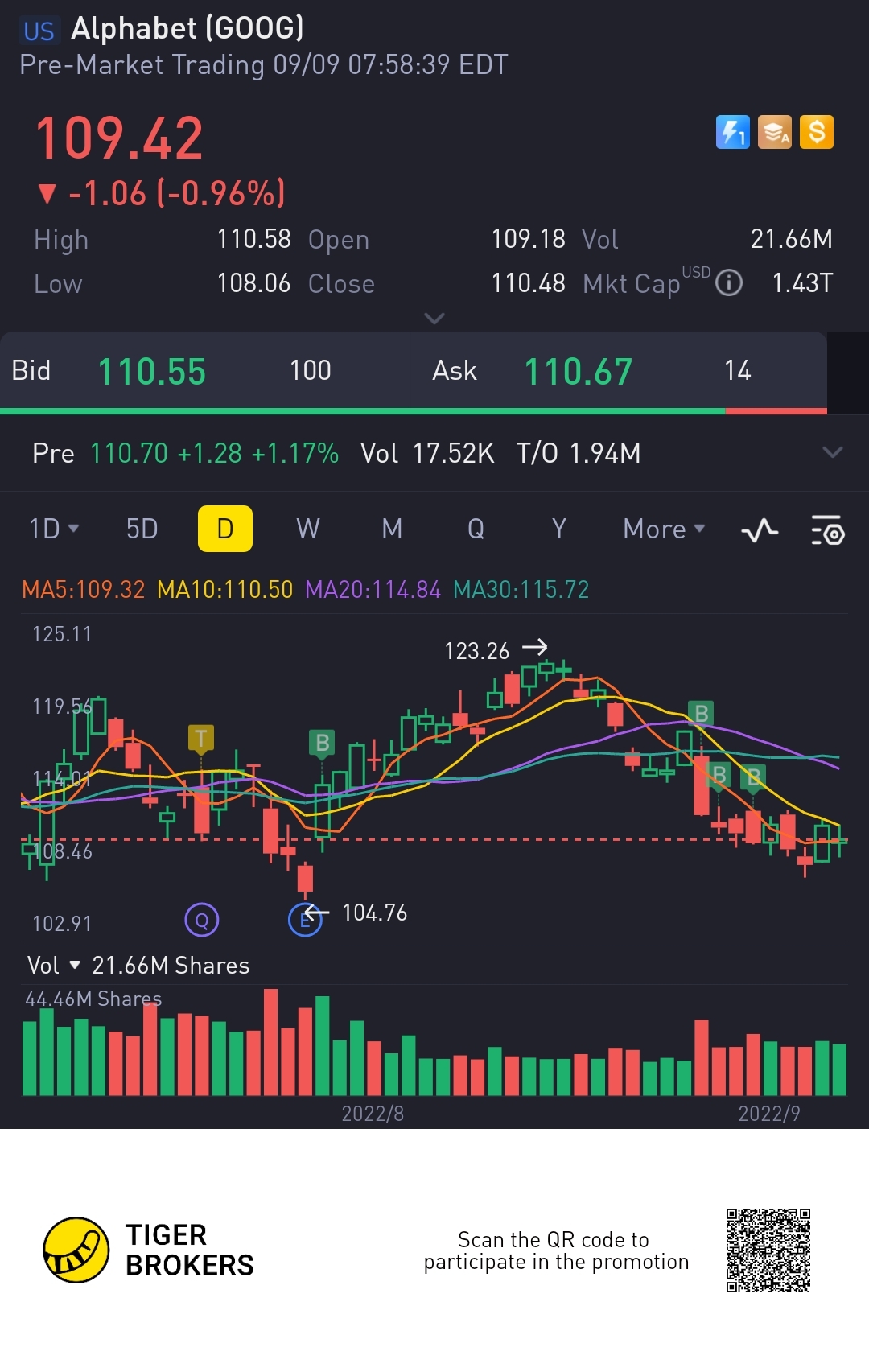Tap the Vol value 21.66M in the quote stats
Image resolution: width=869 pixels, height=1372 pixels.
792,239
